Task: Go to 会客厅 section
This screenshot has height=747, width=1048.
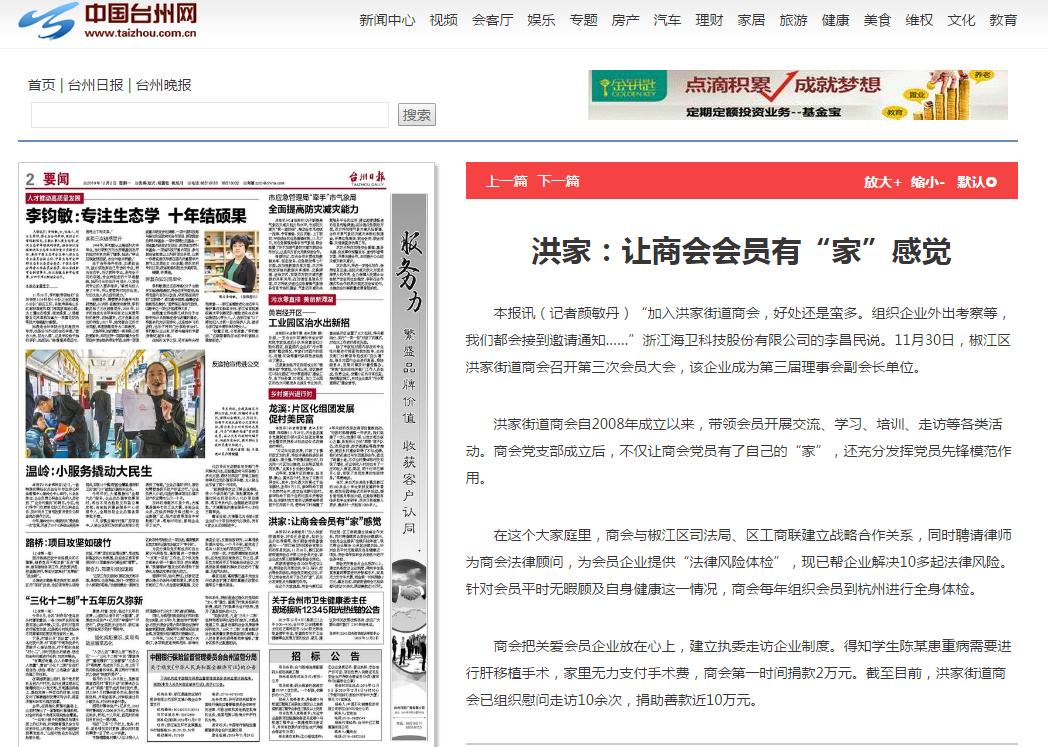Action: tap(493, 20)
